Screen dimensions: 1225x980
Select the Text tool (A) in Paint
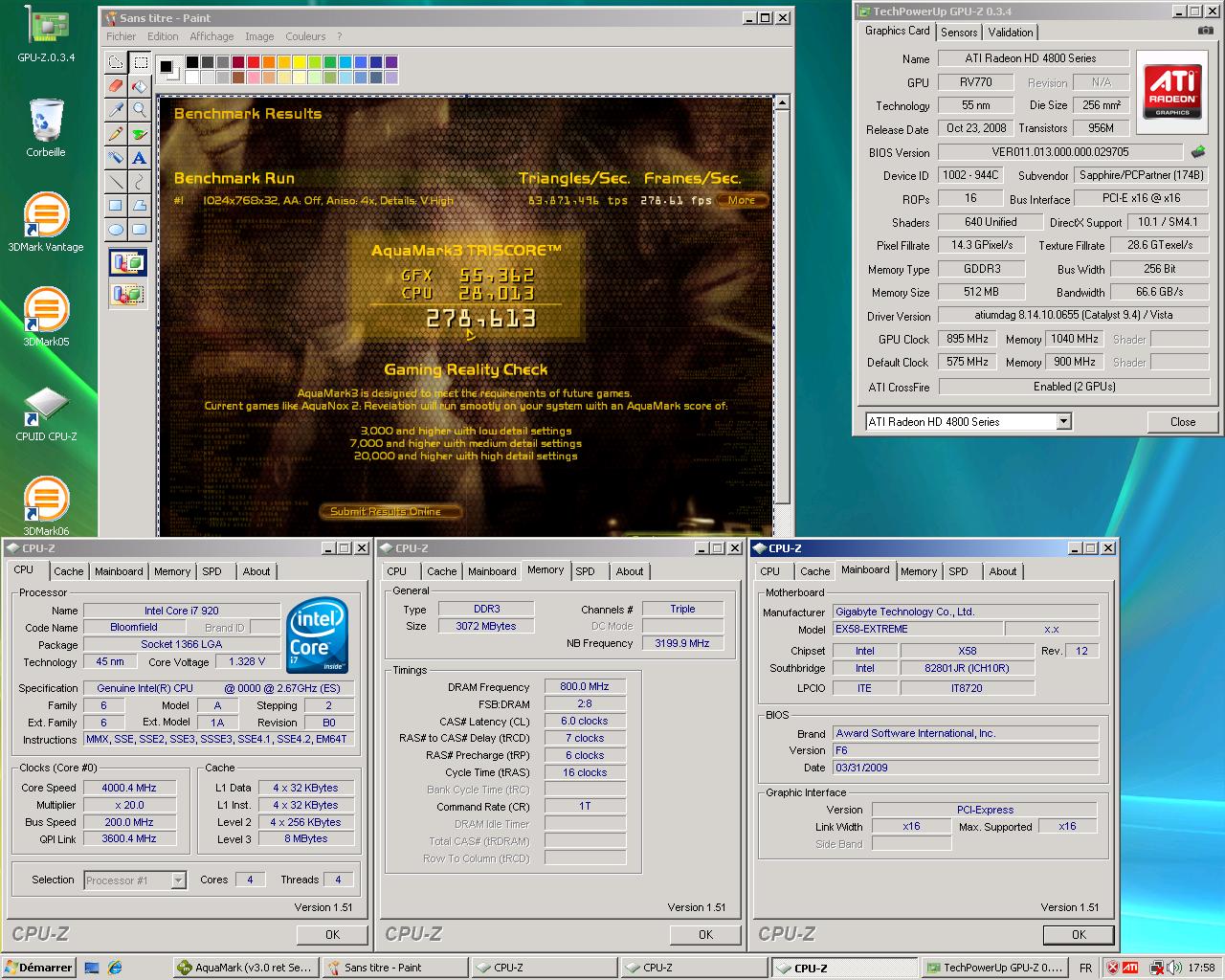[x=140, y=158]
